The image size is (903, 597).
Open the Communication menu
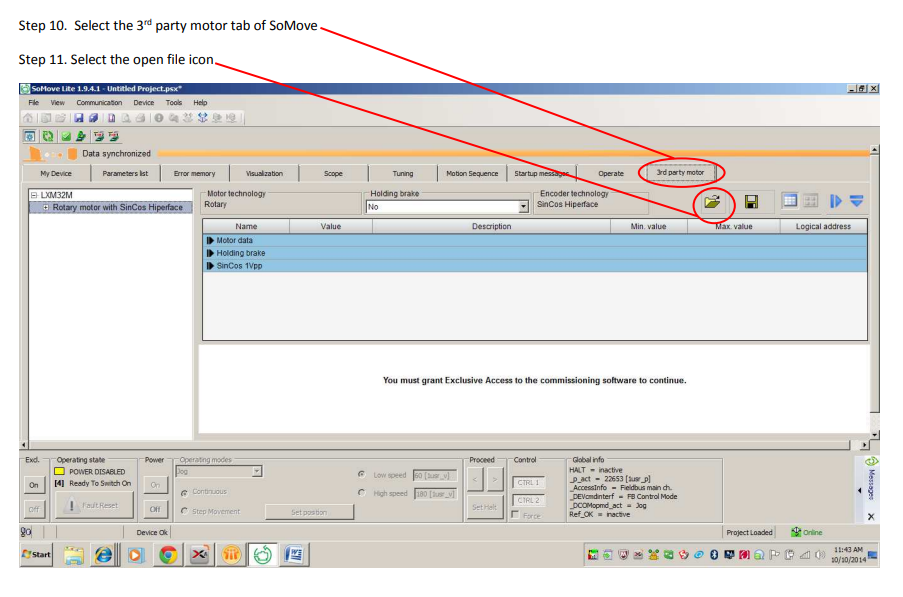coord(99,102)
